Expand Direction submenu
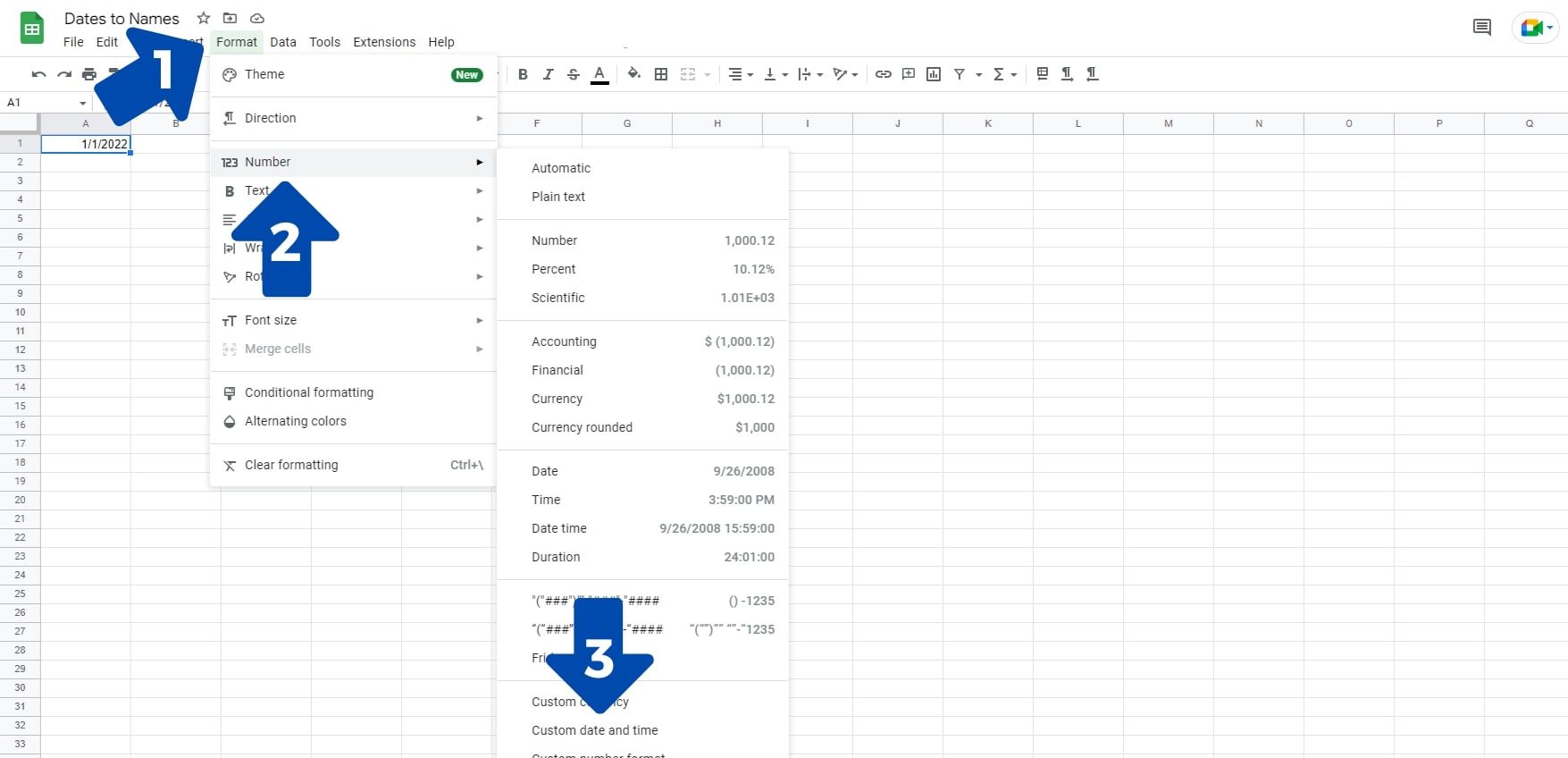The height and width of the screenshot is (758, 1568). [353, 118]
